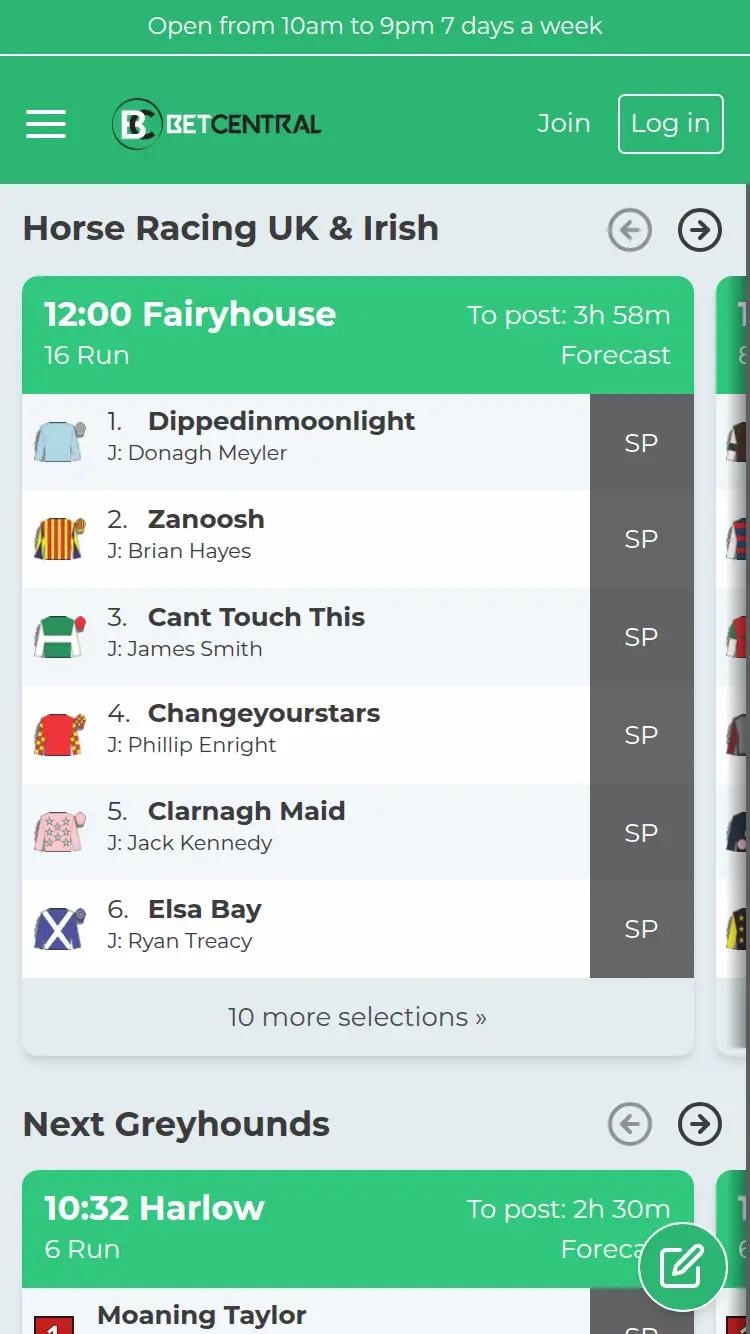Image resolution: width=750 pixels, height=1334 pixels.
Task: Click Dippedinmoonlight's jockey silks icon
Action: (58, 441)
